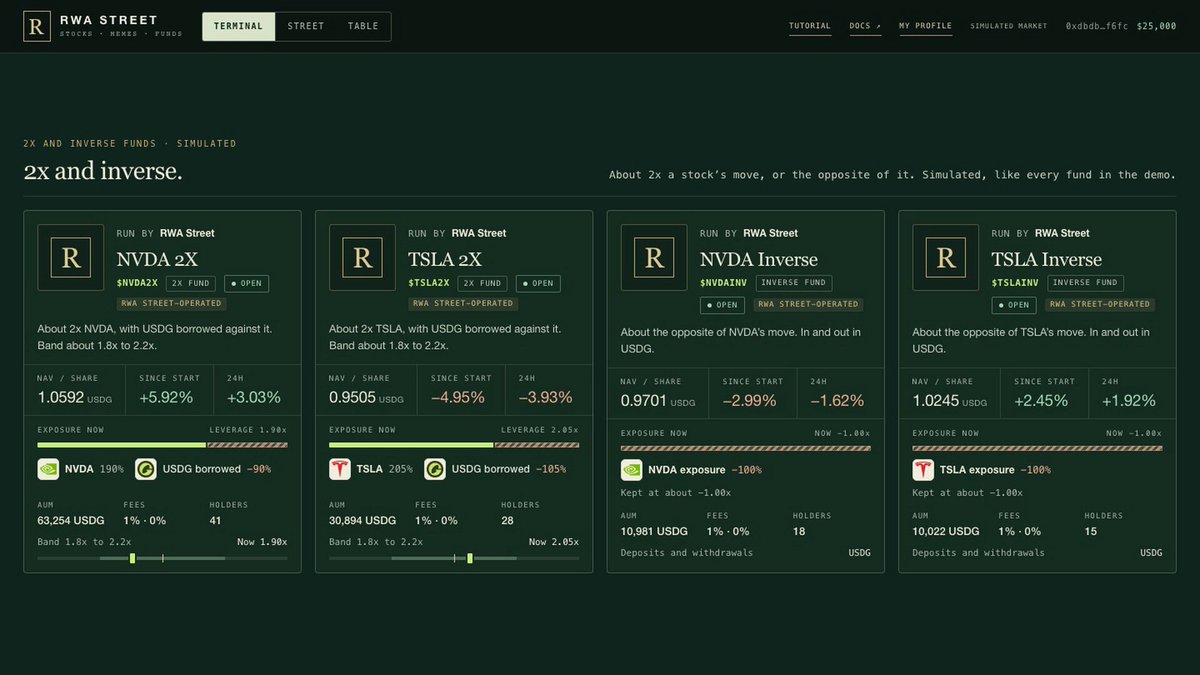Click the TSLA Inverse fund logo
Screen dimensions: 1200x675
coord(945,258)
